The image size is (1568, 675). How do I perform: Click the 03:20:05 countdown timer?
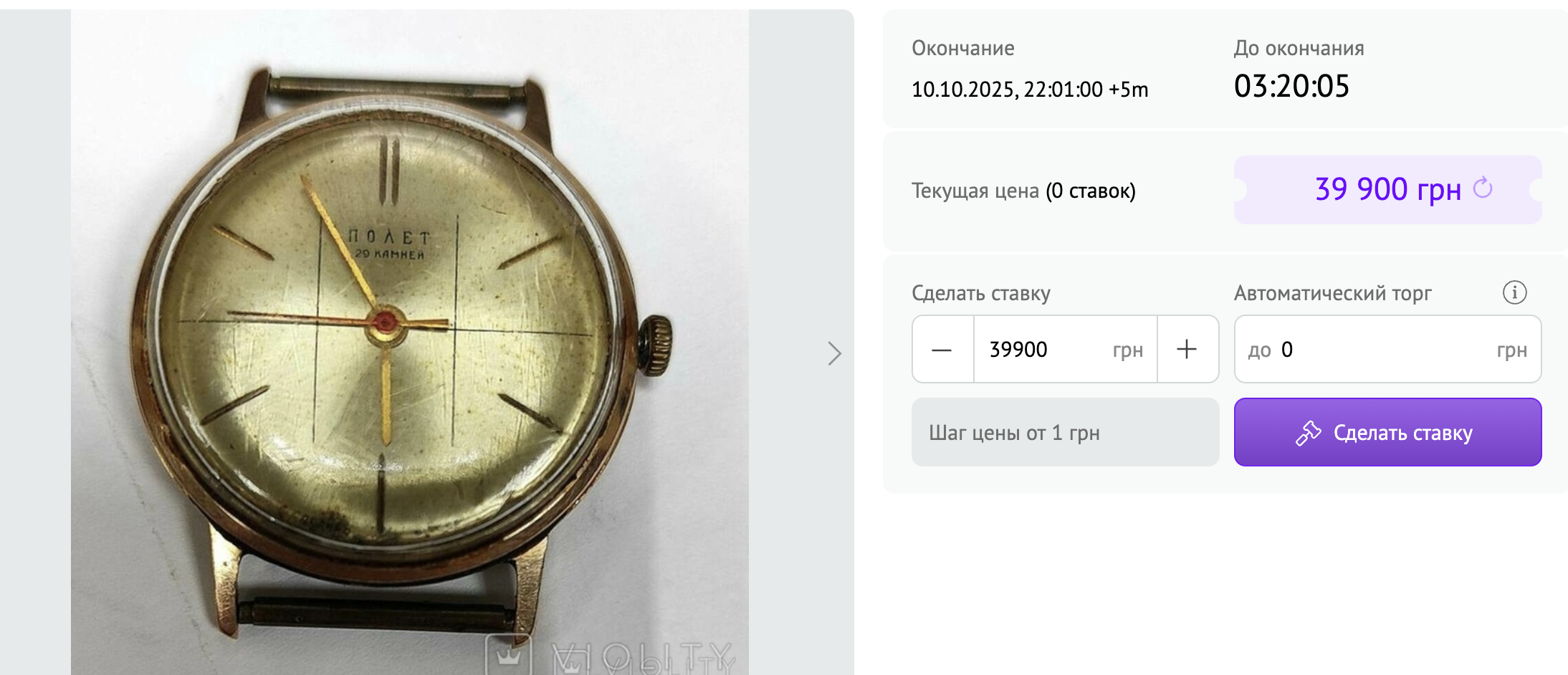(x=1291, y=87)
